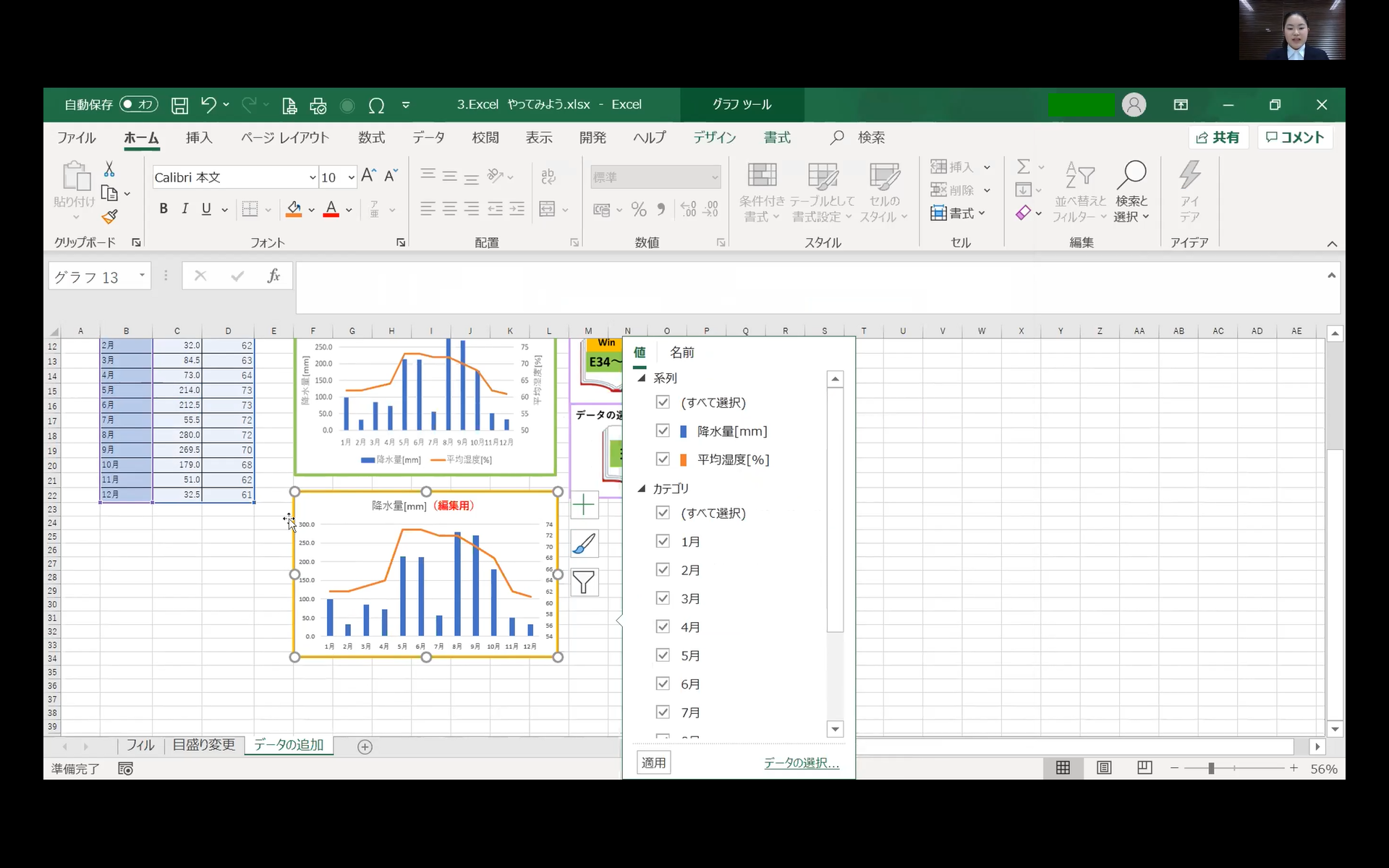Image resolution: width=1389 pixels, height=868 pixels.
Task: Click the insert function fx icon
Action: [x=273, y=276]
